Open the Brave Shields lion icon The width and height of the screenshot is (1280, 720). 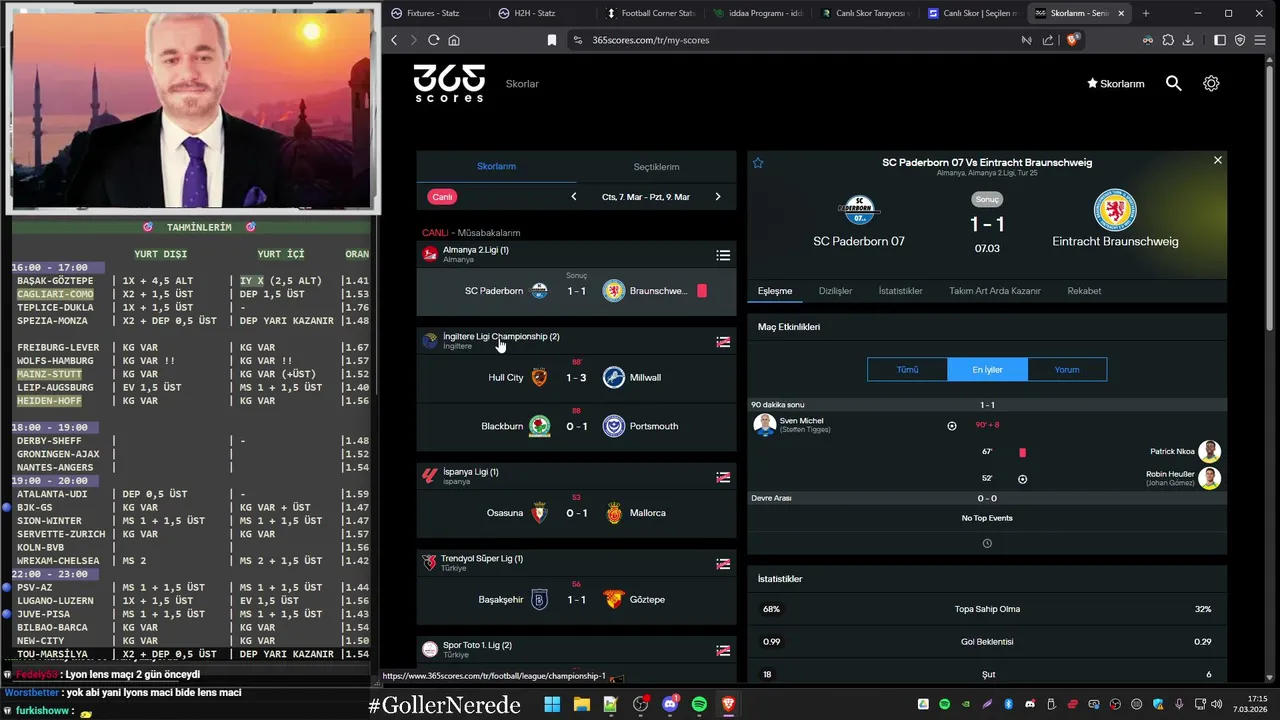point(1073,40)
